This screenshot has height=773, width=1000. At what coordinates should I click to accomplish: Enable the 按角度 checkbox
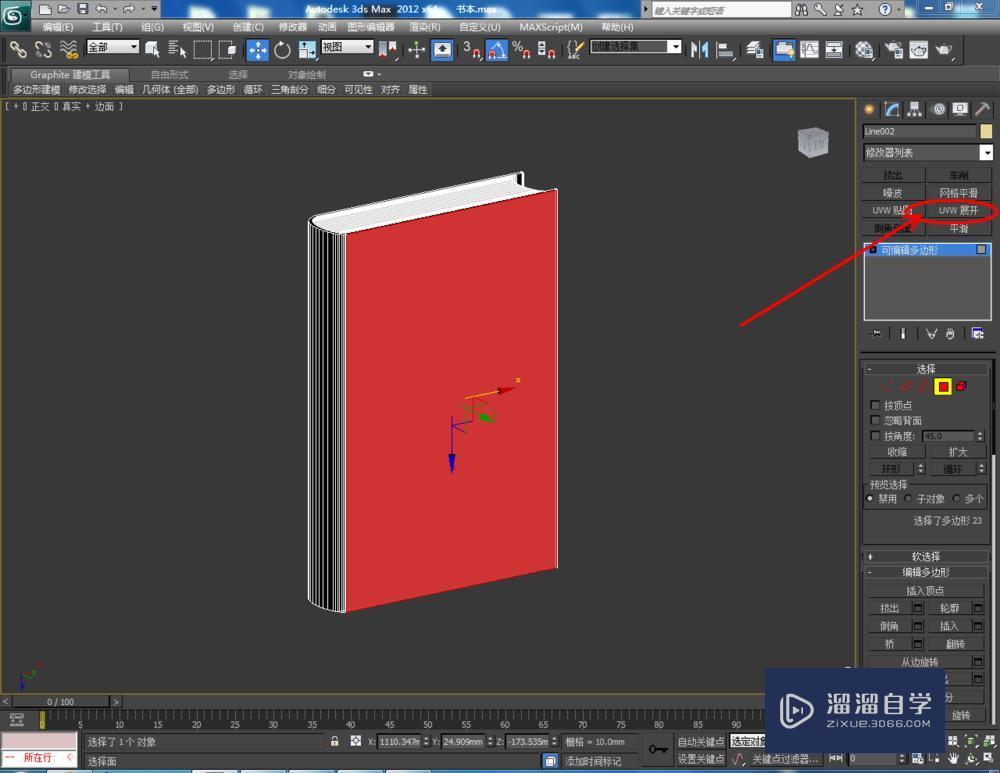(x=876, y=436)
